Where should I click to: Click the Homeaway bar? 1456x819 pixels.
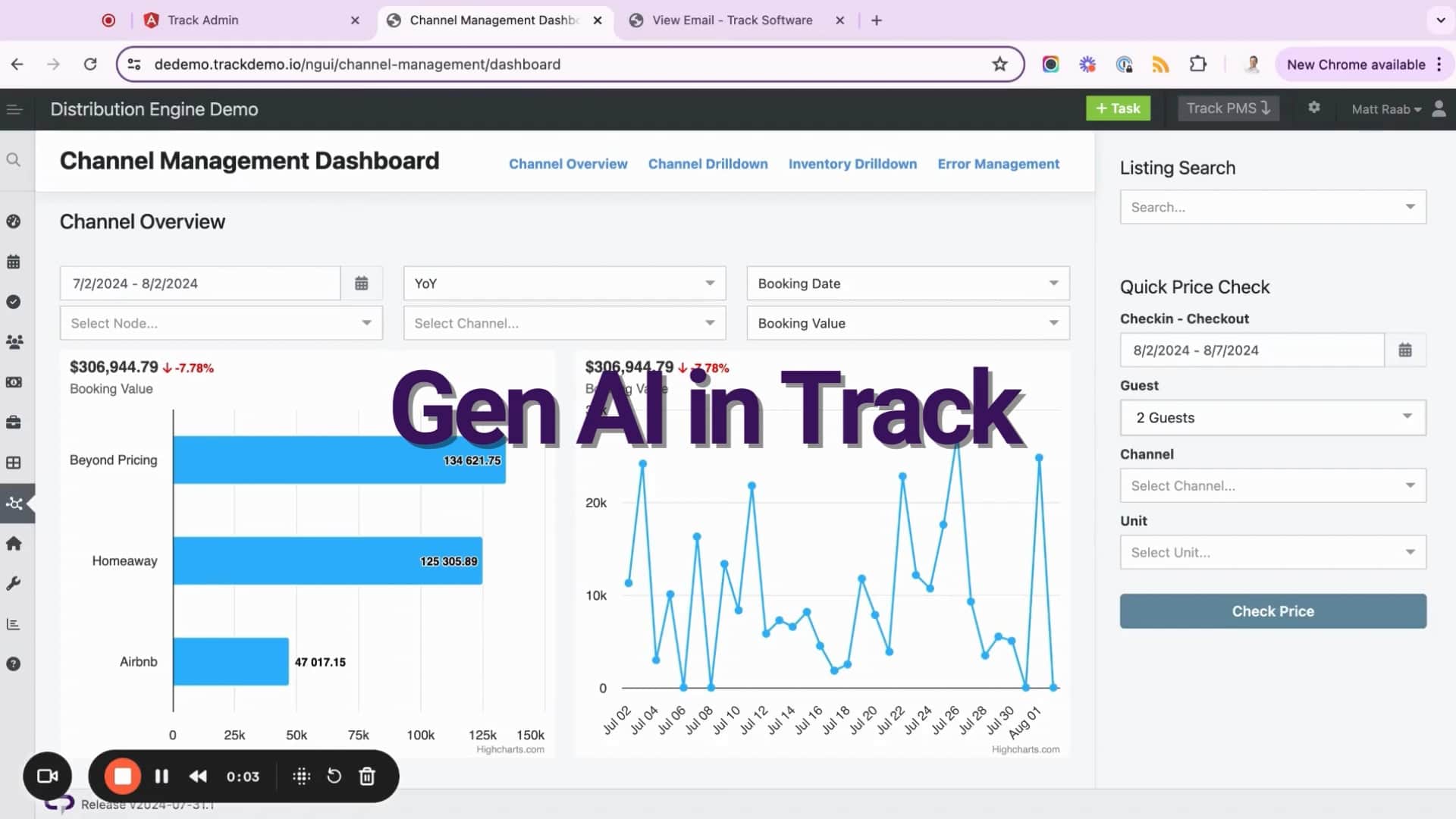tap(328, 560)
